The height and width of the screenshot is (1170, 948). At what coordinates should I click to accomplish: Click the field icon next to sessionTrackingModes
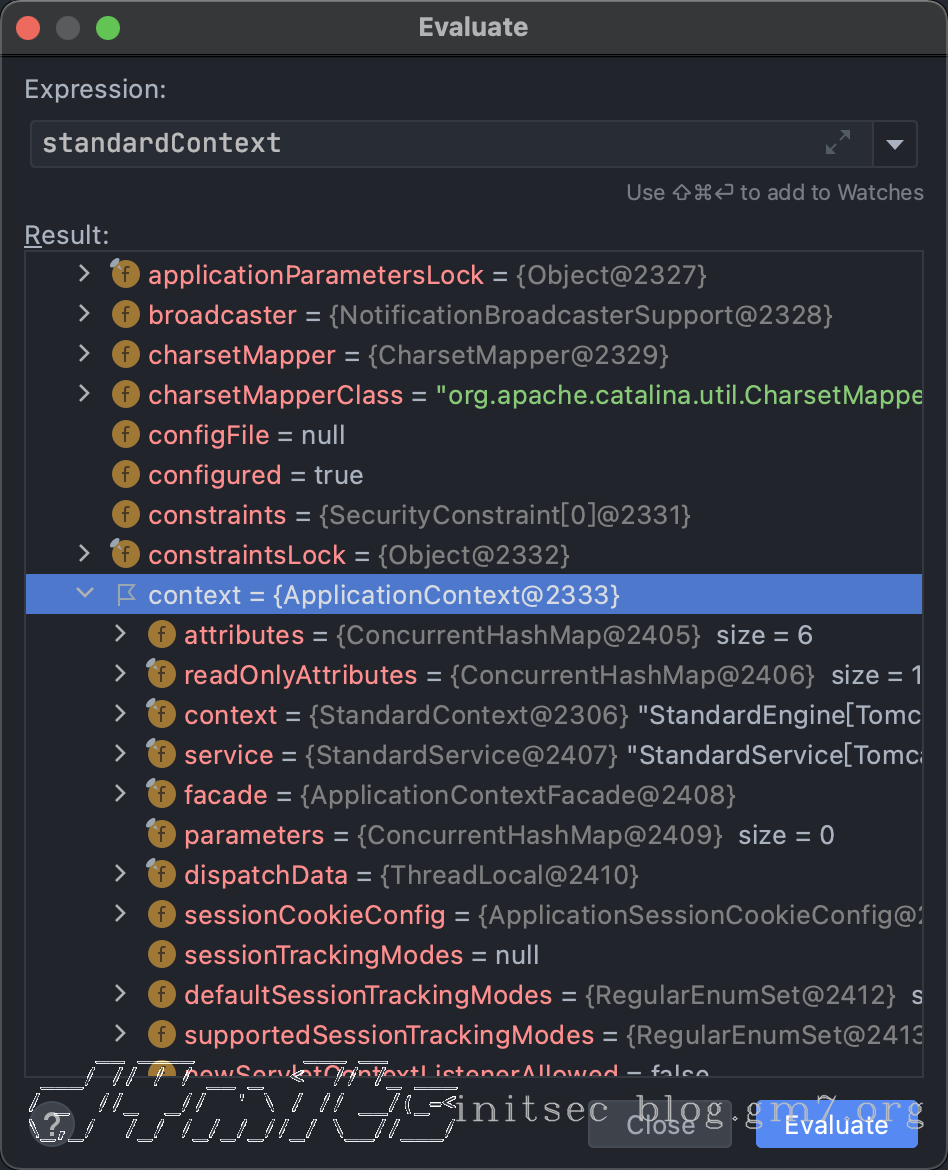coord(161,955)
